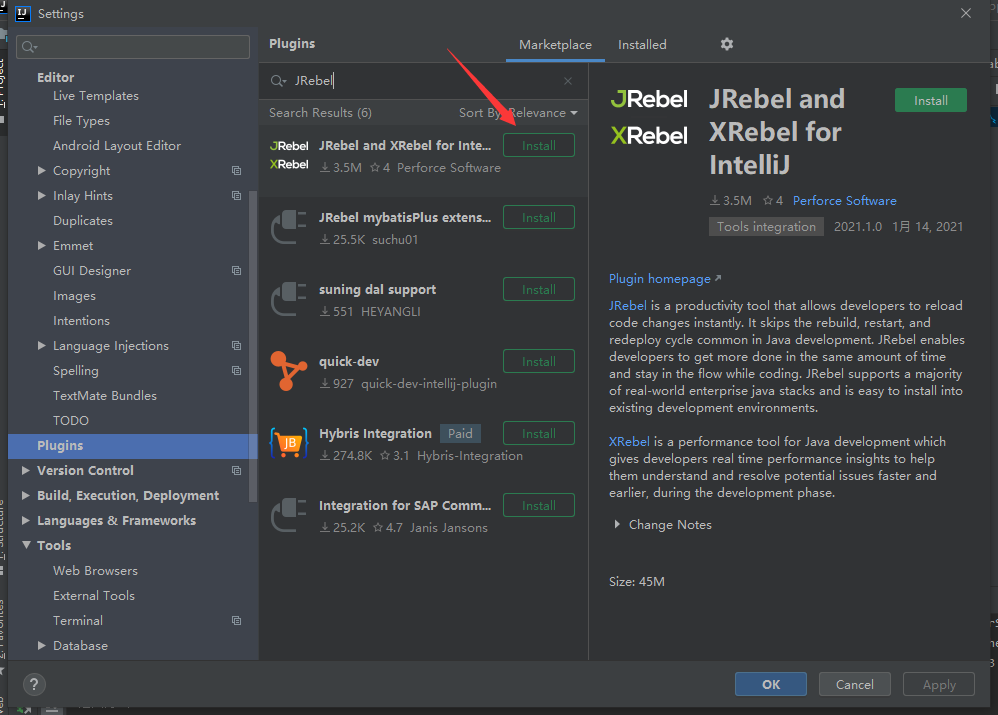The height and width of the screenshot is (715, 998).
Task: Install JRebel and XRebel from results list
Action: click(538, 146)
